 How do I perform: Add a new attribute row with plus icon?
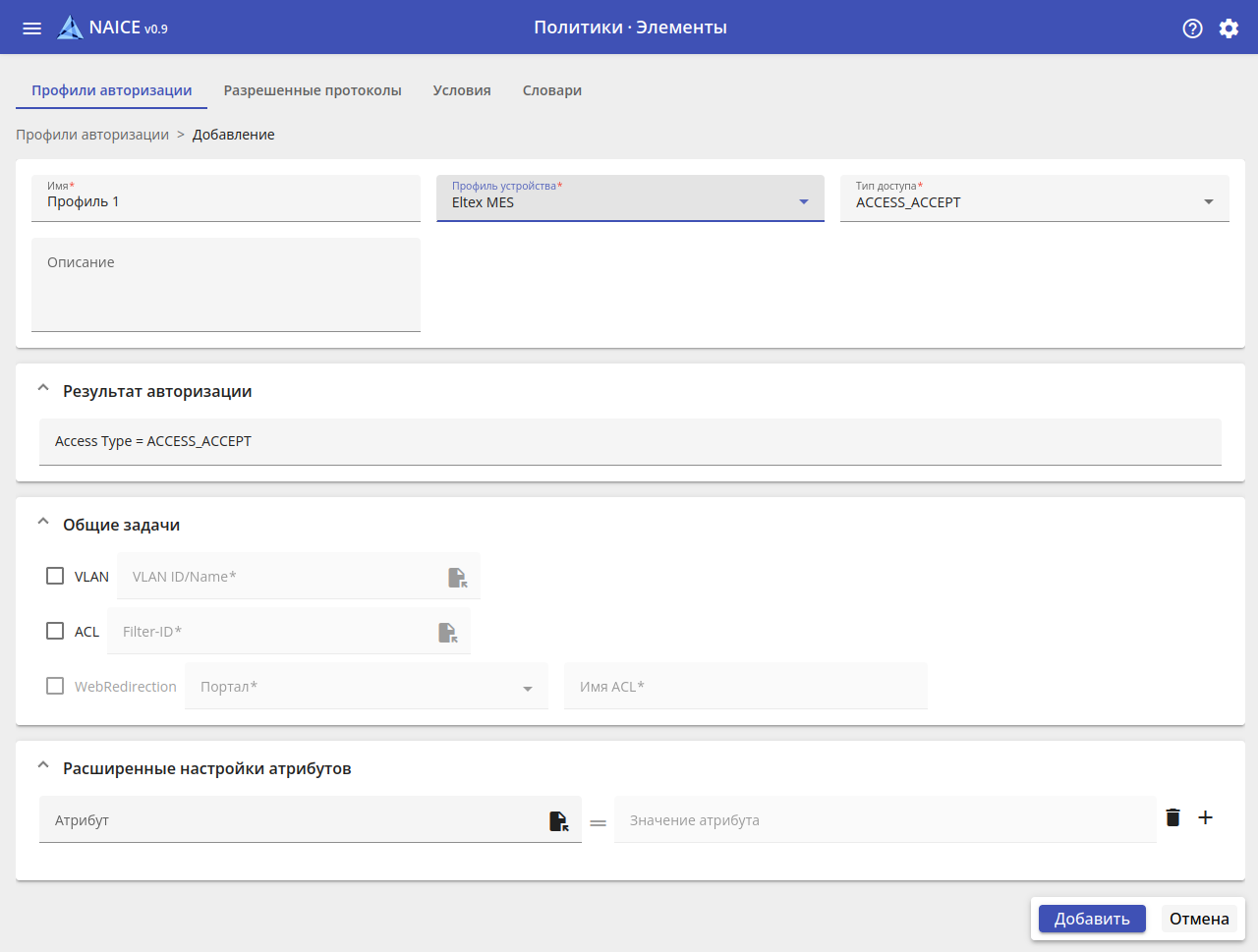point(1205,817)
